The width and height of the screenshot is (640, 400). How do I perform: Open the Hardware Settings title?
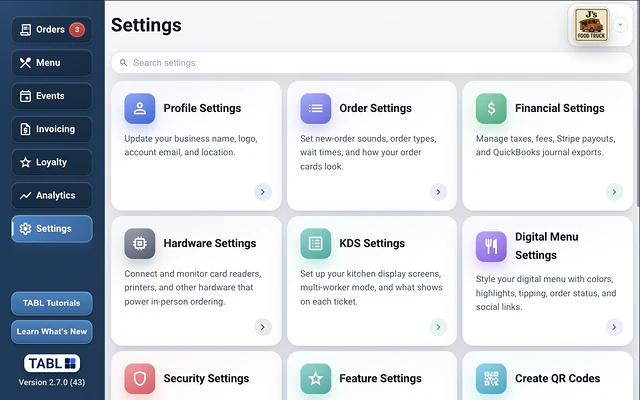point(210,243)
